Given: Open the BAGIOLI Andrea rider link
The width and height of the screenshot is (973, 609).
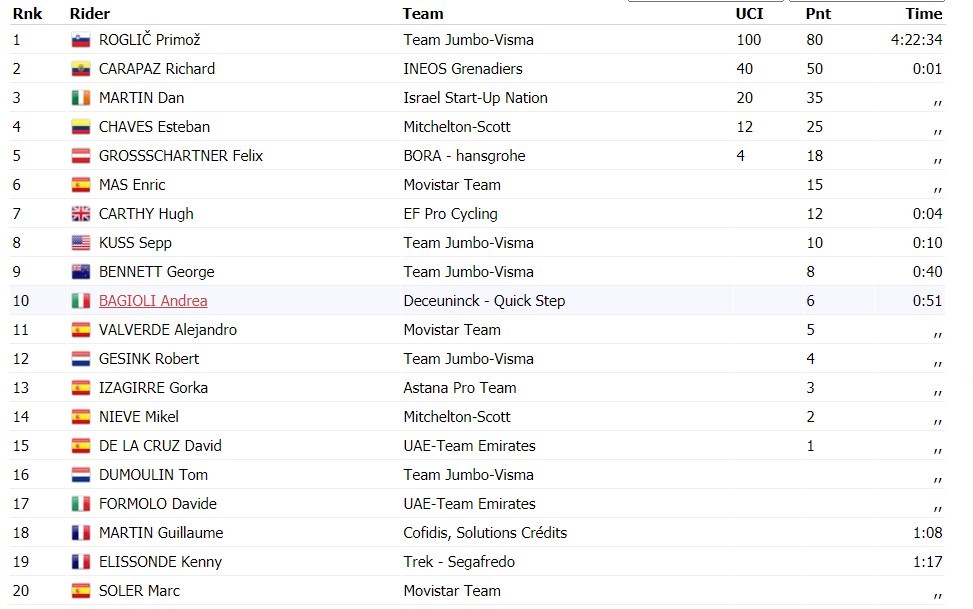Looking at the screenshot, I should 153,301.
